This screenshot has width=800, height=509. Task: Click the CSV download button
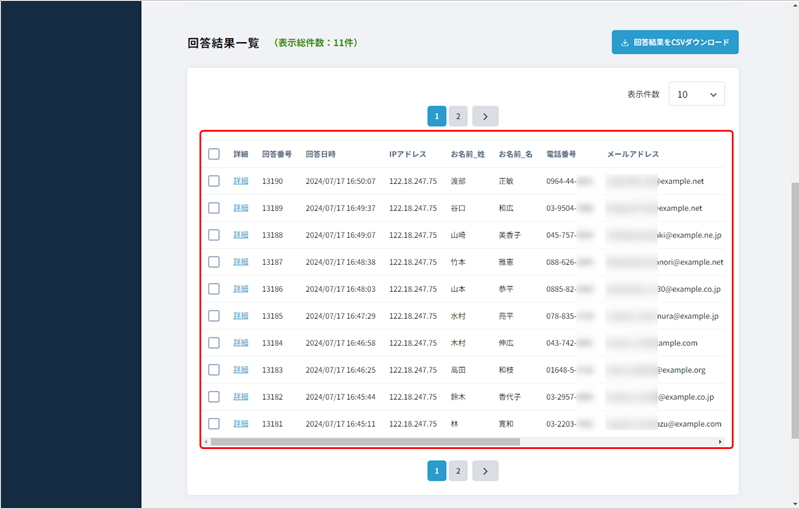coord(675,43)
